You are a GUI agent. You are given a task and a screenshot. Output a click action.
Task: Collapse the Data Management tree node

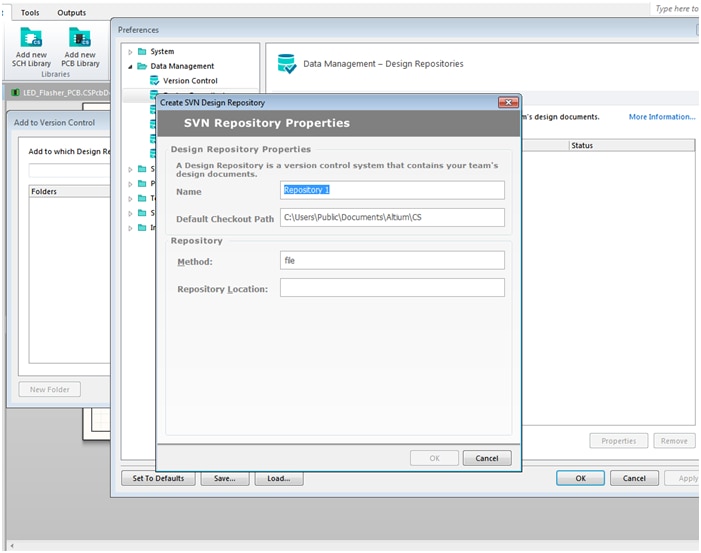click(130, 66)
